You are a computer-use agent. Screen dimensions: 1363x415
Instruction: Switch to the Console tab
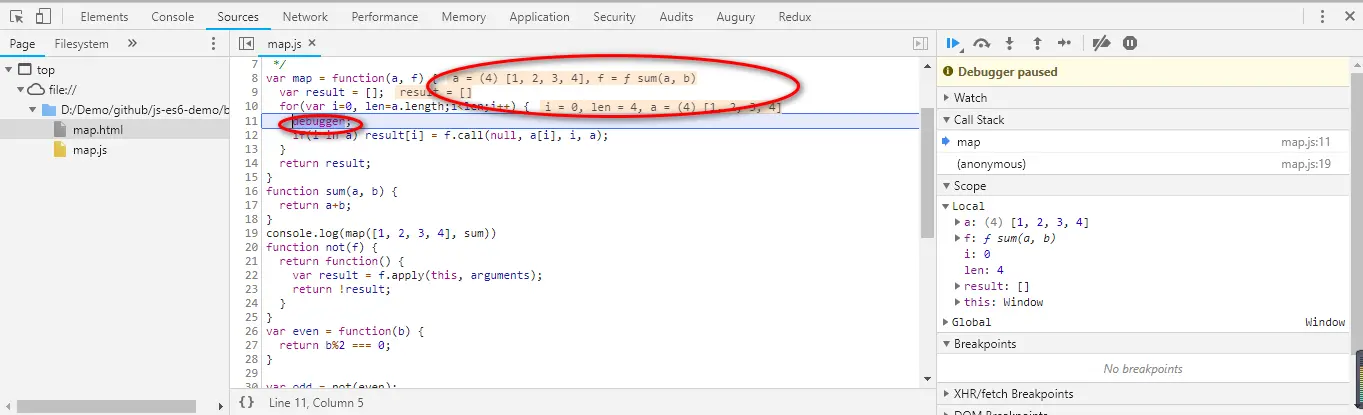(173, 17)
